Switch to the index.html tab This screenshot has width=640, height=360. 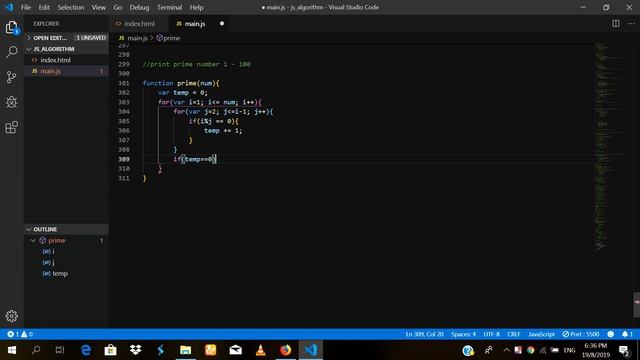pyautogui.click(x=139, y=24)
